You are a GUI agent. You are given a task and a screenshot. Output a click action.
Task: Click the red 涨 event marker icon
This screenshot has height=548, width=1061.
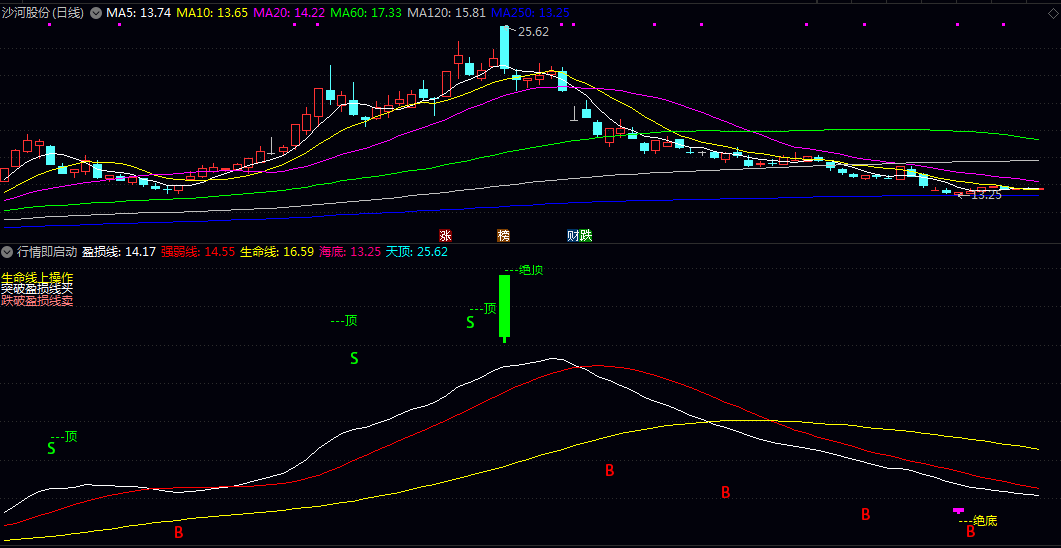tap(445, 236)
